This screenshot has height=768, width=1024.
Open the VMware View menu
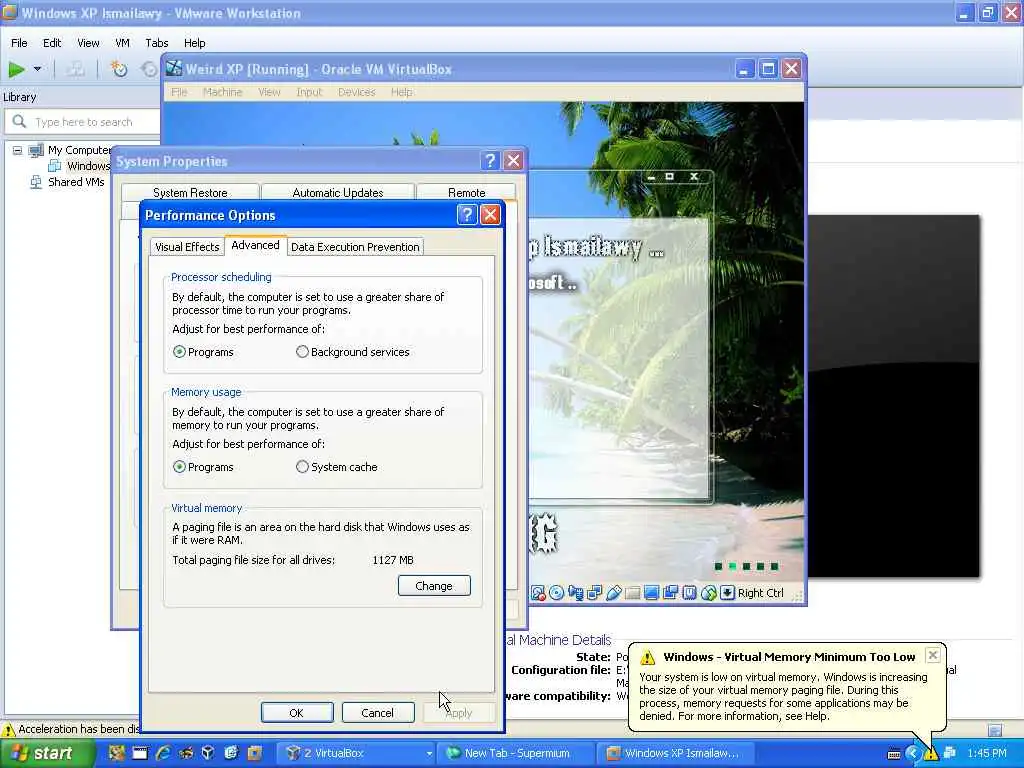(88, 43)
